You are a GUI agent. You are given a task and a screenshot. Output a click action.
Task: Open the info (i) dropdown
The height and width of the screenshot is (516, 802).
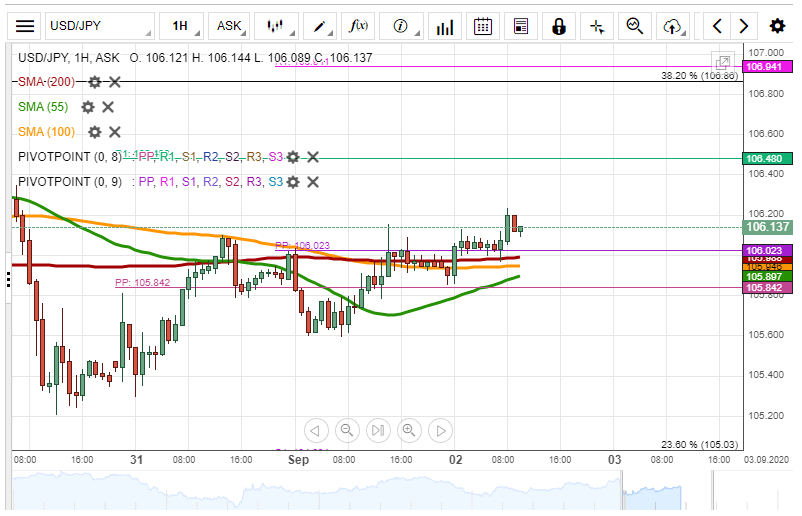(401, 26)
